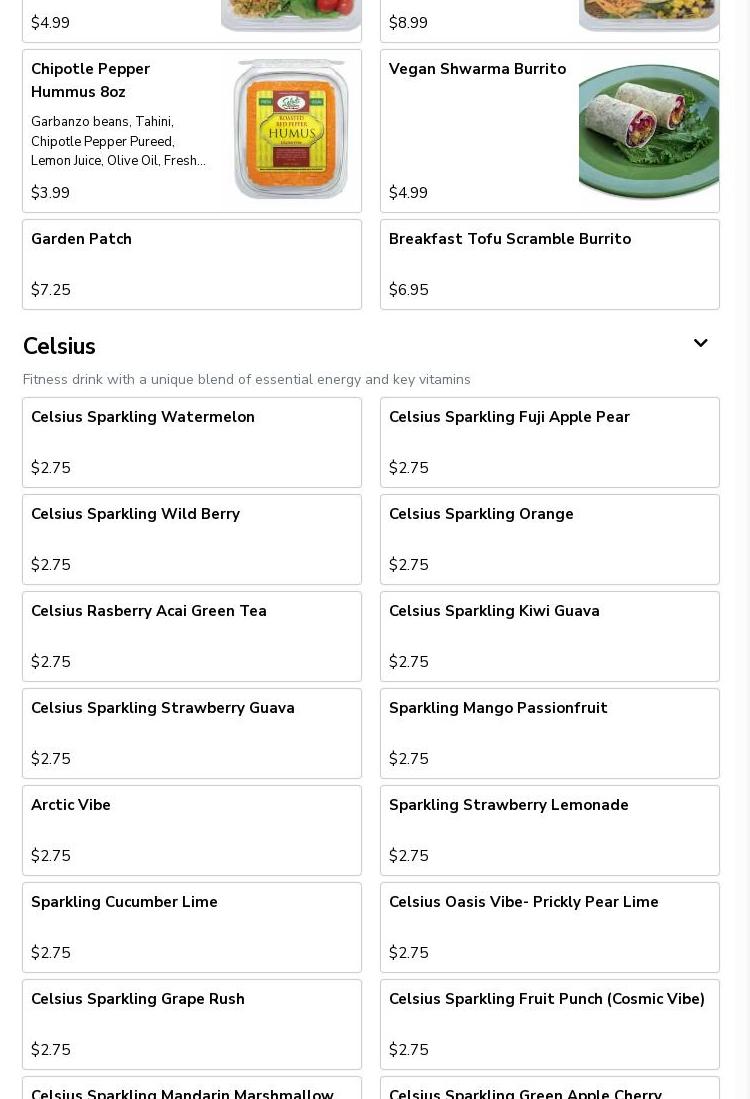This screenshot has height=1099, width=750.
Task: Collapse the Celsius section chevron
Action: pos(700,344)
